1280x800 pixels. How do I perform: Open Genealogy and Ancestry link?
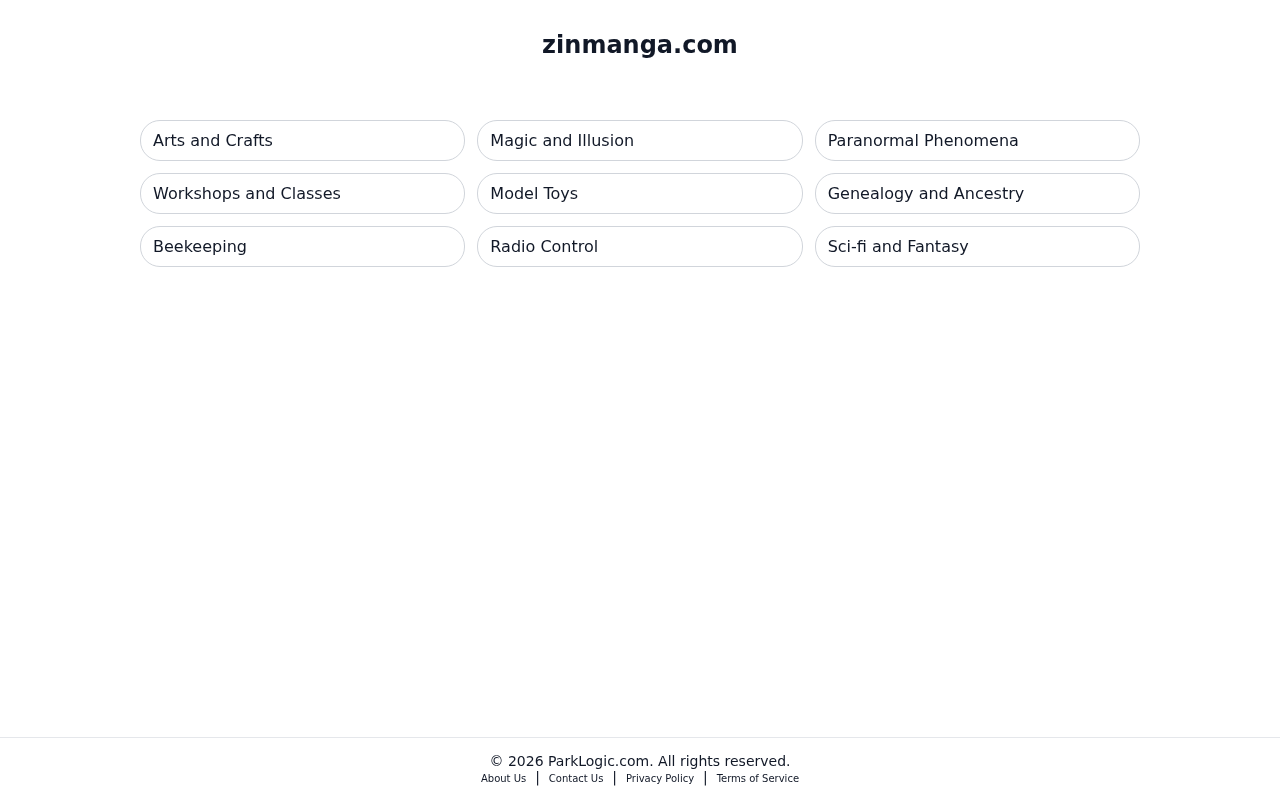click(977, 194)
